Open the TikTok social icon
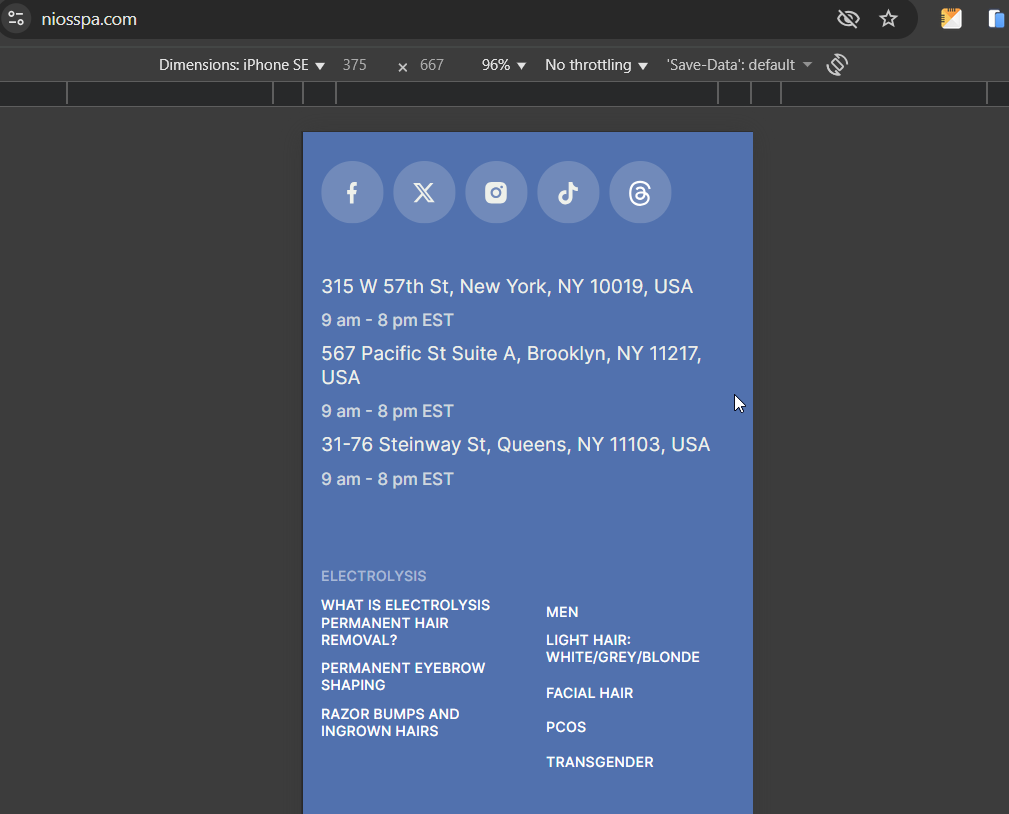The width and height of the screenshot is (1009, 814). (568, 192)
